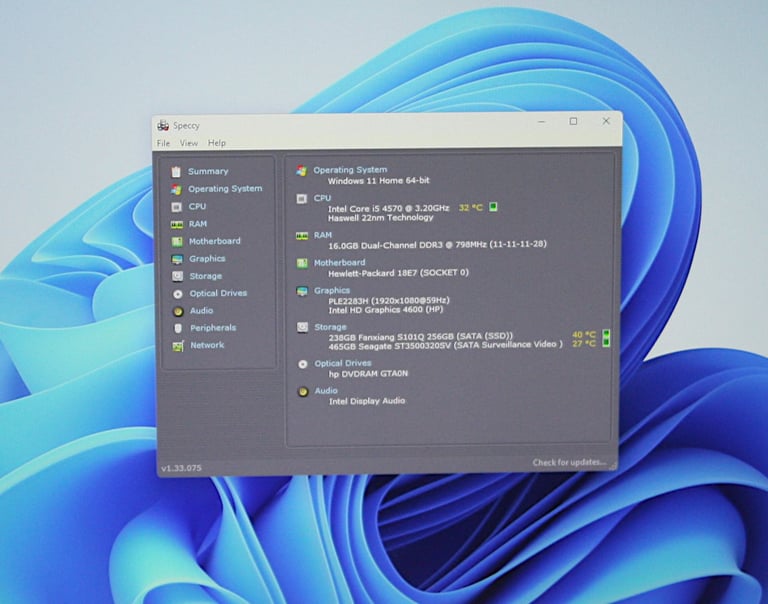The image size is (768, 604).
Task: Open the Motherboard heading link in summary
Action: [339, 263]
